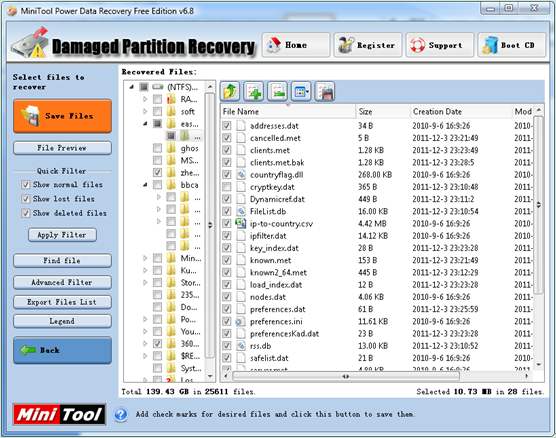This screenshot has height=438, width=556.
Task: Click the bbca folder icon in tree
Action: pyautogui.click(x=171, y=185)
